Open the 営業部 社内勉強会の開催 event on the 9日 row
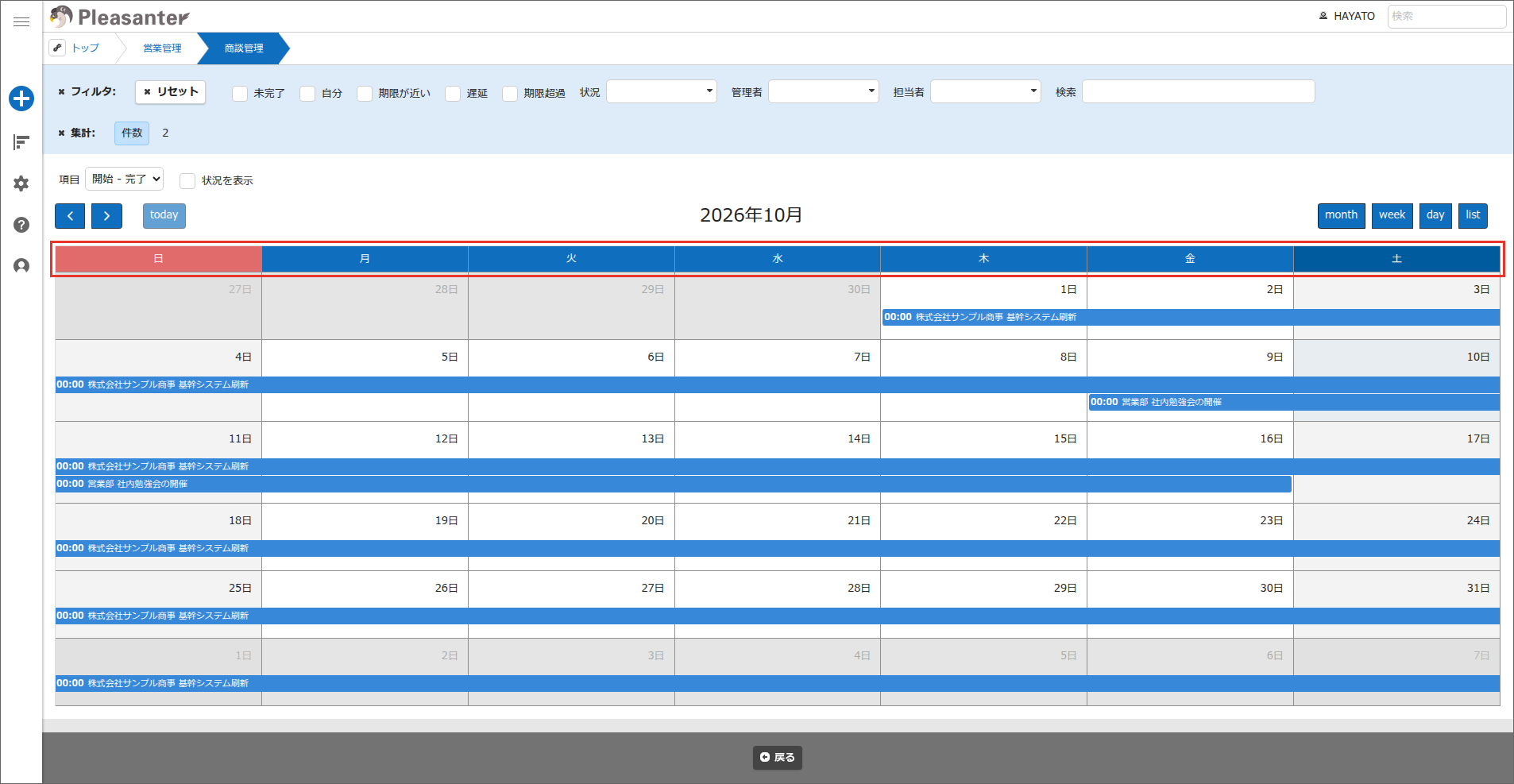Screen dimensions: 1514x784 pos(1294,403)
